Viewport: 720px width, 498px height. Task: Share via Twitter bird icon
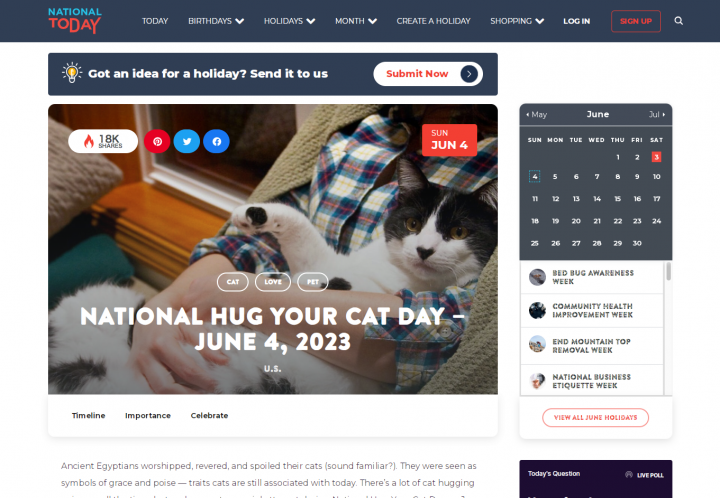pyautogui.click(x=186, y=141)
